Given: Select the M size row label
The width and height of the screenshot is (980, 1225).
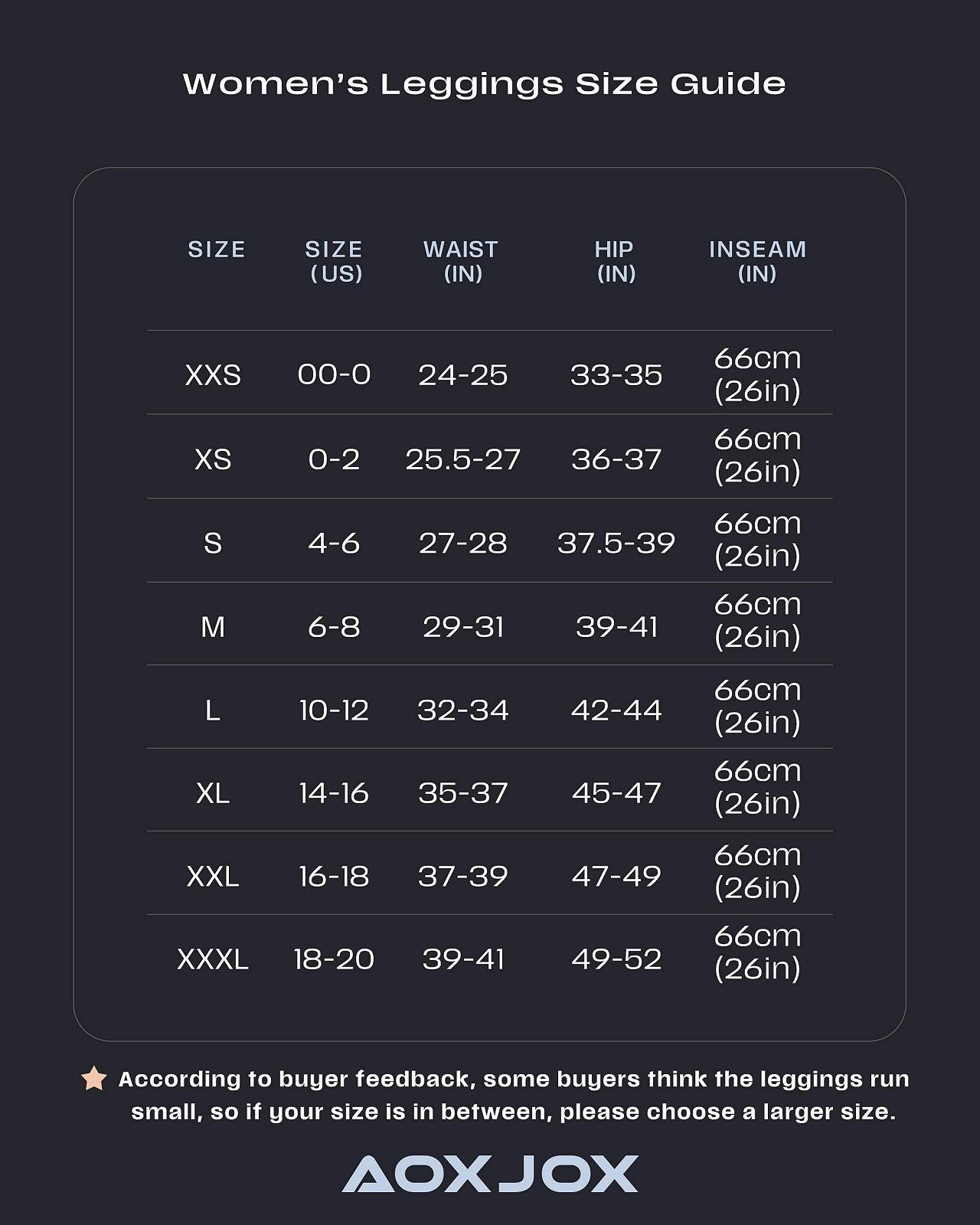Looking at the screenshot, I should pyautogui.click(x=213, y=627).
